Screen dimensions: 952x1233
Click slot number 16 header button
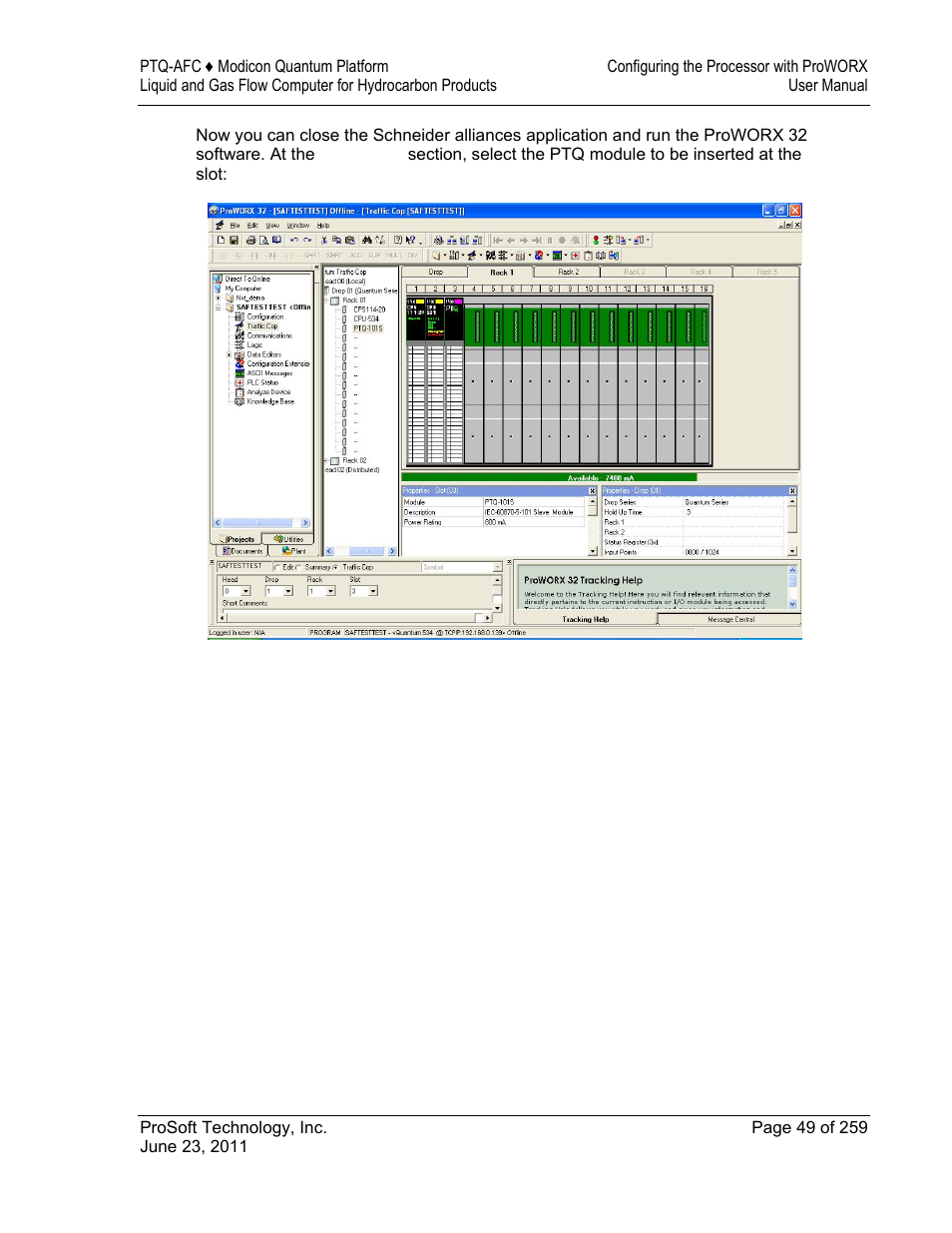(x=704, y=289)
